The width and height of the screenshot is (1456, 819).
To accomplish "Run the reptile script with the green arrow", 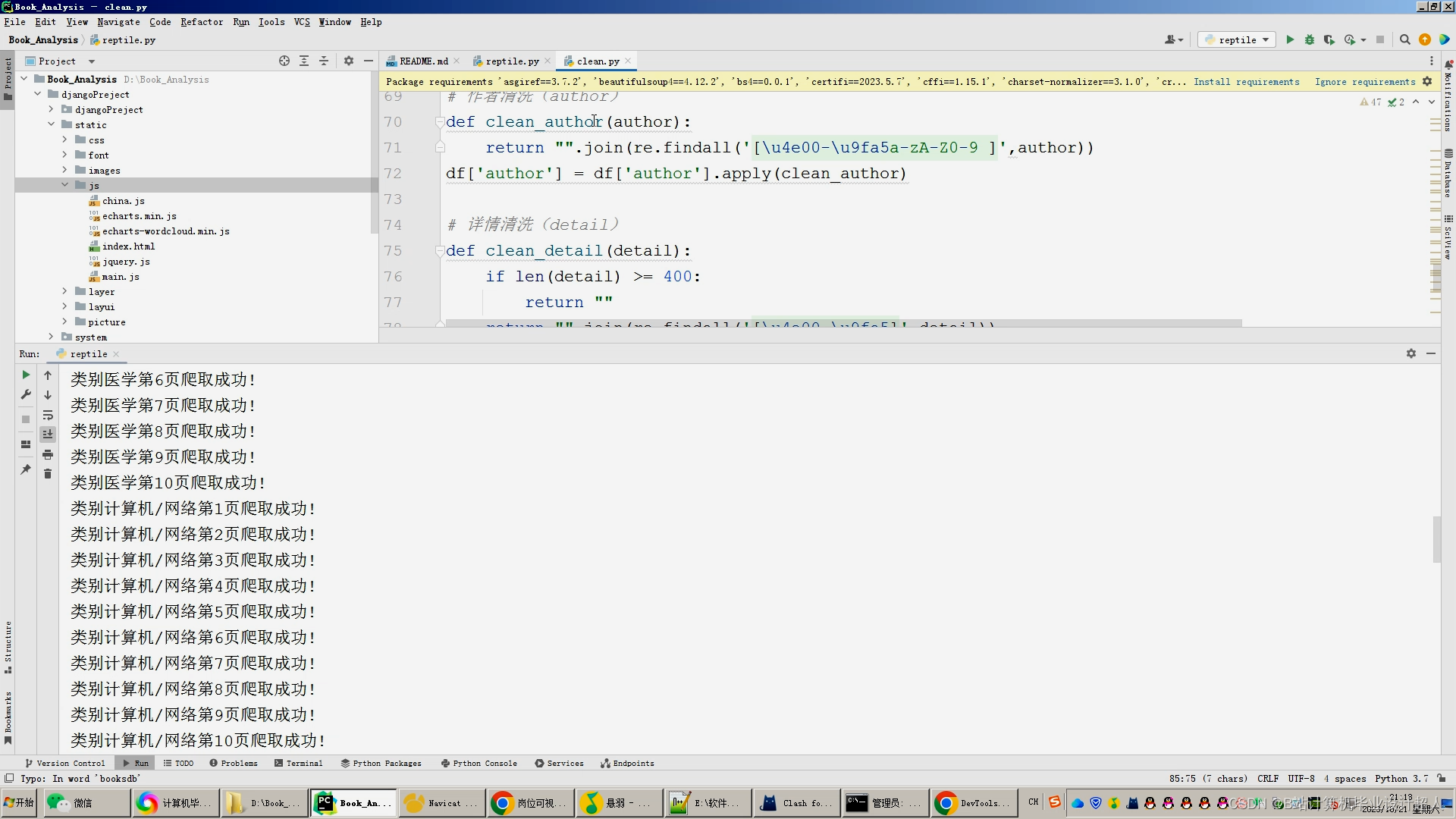I will (1290, 39).
